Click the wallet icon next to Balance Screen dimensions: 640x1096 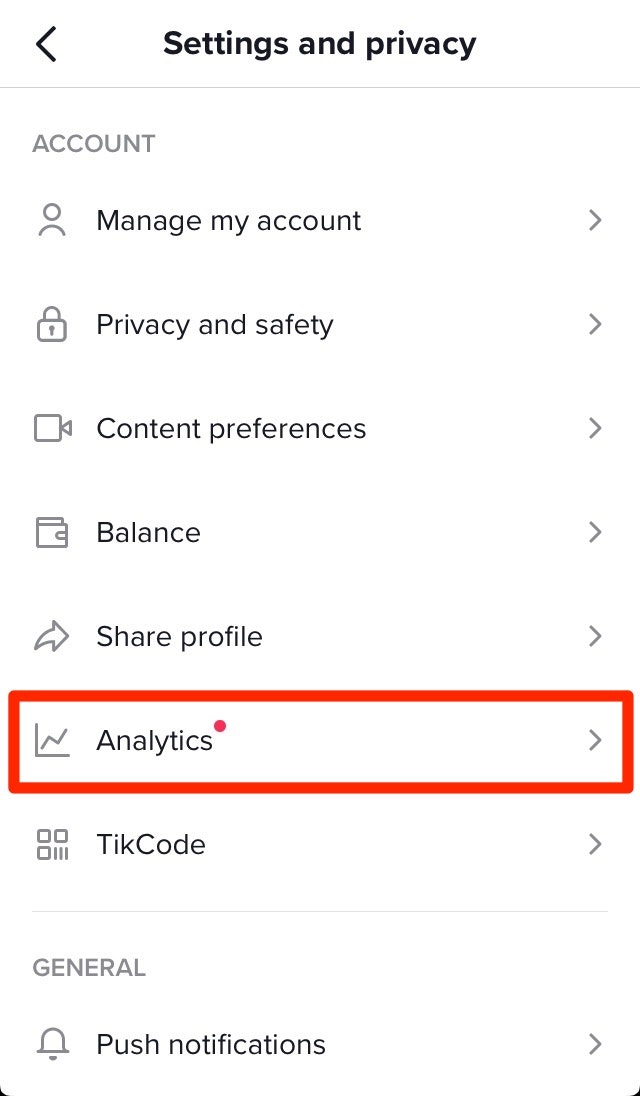point(52,532)
